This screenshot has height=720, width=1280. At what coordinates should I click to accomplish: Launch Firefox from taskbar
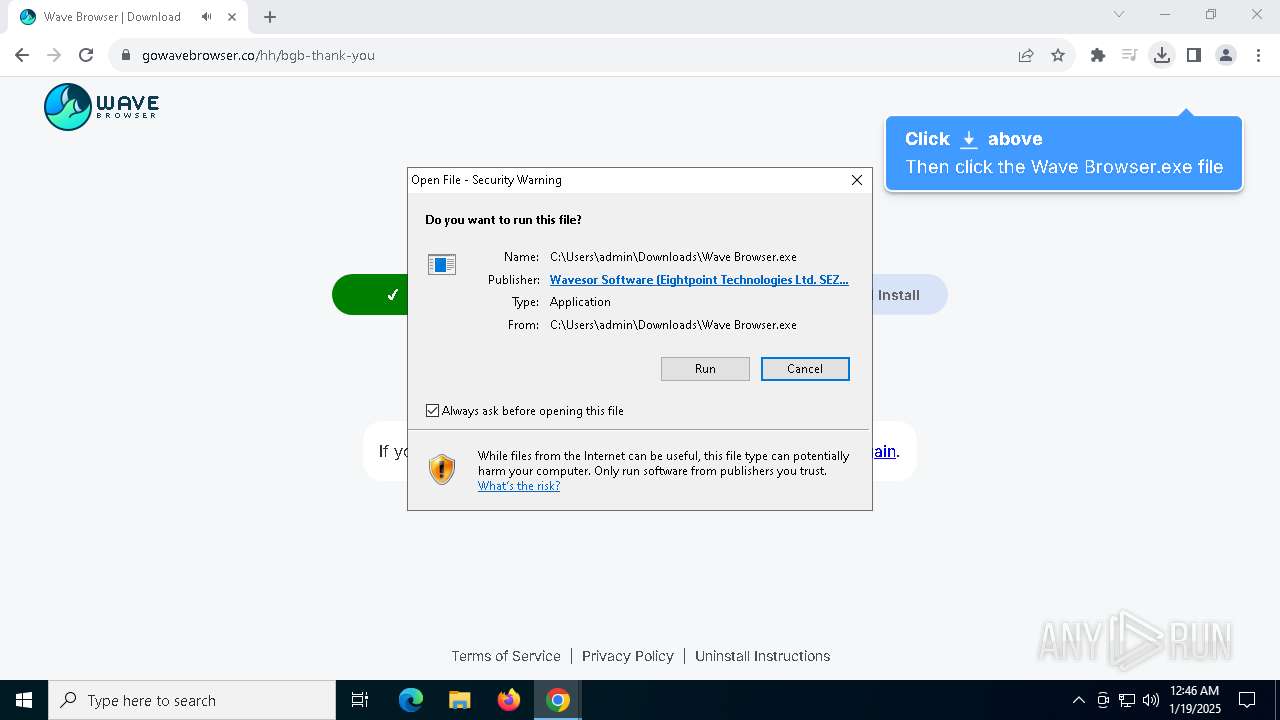[509, 700]
